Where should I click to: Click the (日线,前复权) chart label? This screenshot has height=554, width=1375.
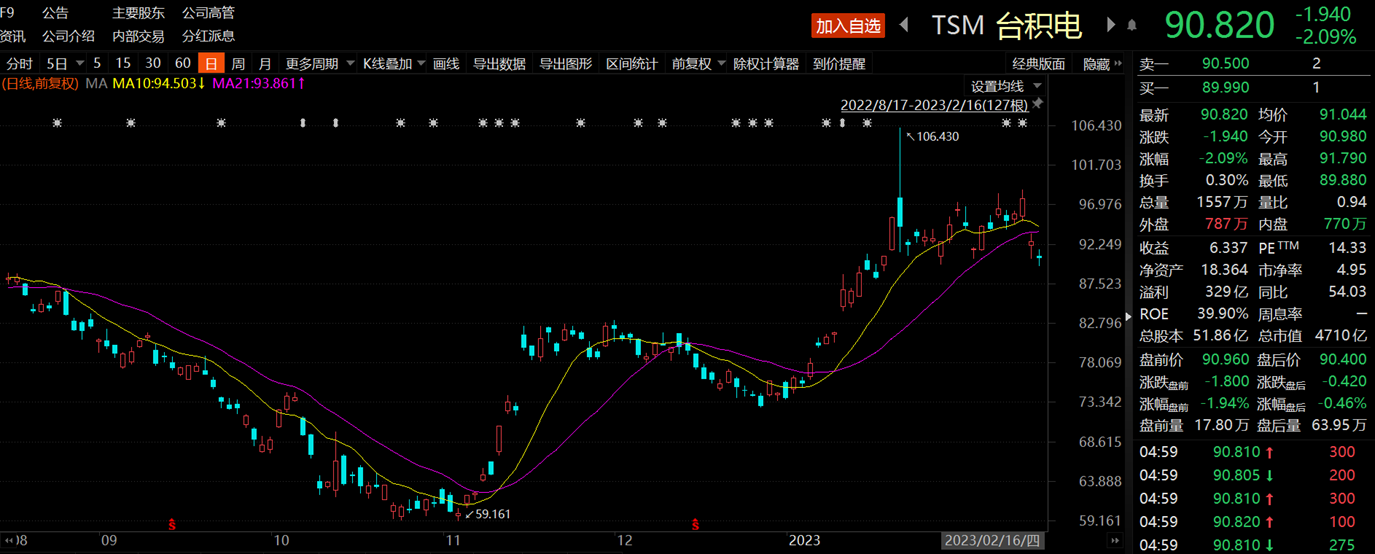point(40,83)
